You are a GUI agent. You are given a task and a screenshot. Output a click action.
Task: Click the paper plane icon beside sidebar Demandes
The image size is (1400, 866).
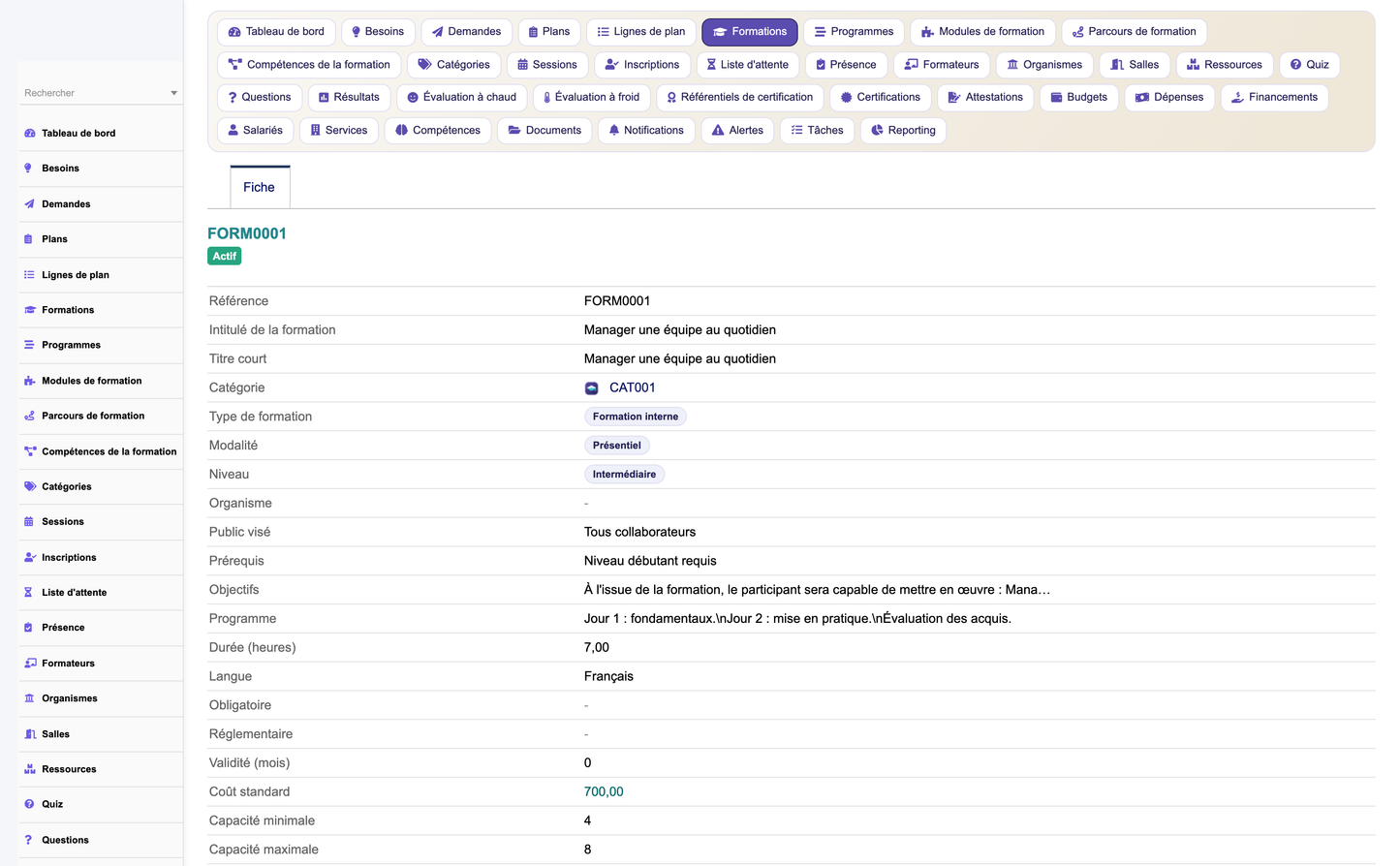tap(29, 204)
